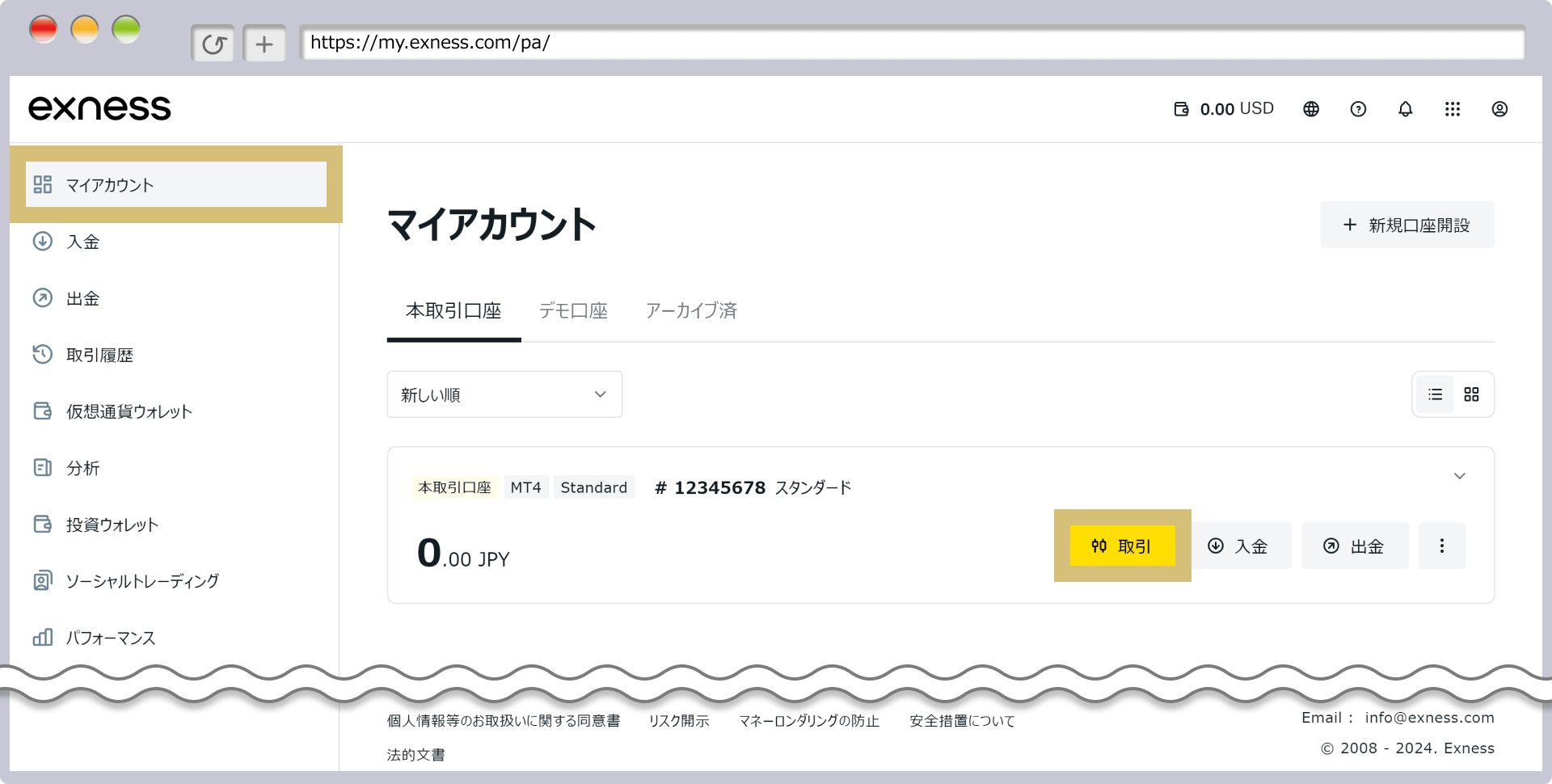
Task: Click 入金 button on account card
Action: (1239, 546)
